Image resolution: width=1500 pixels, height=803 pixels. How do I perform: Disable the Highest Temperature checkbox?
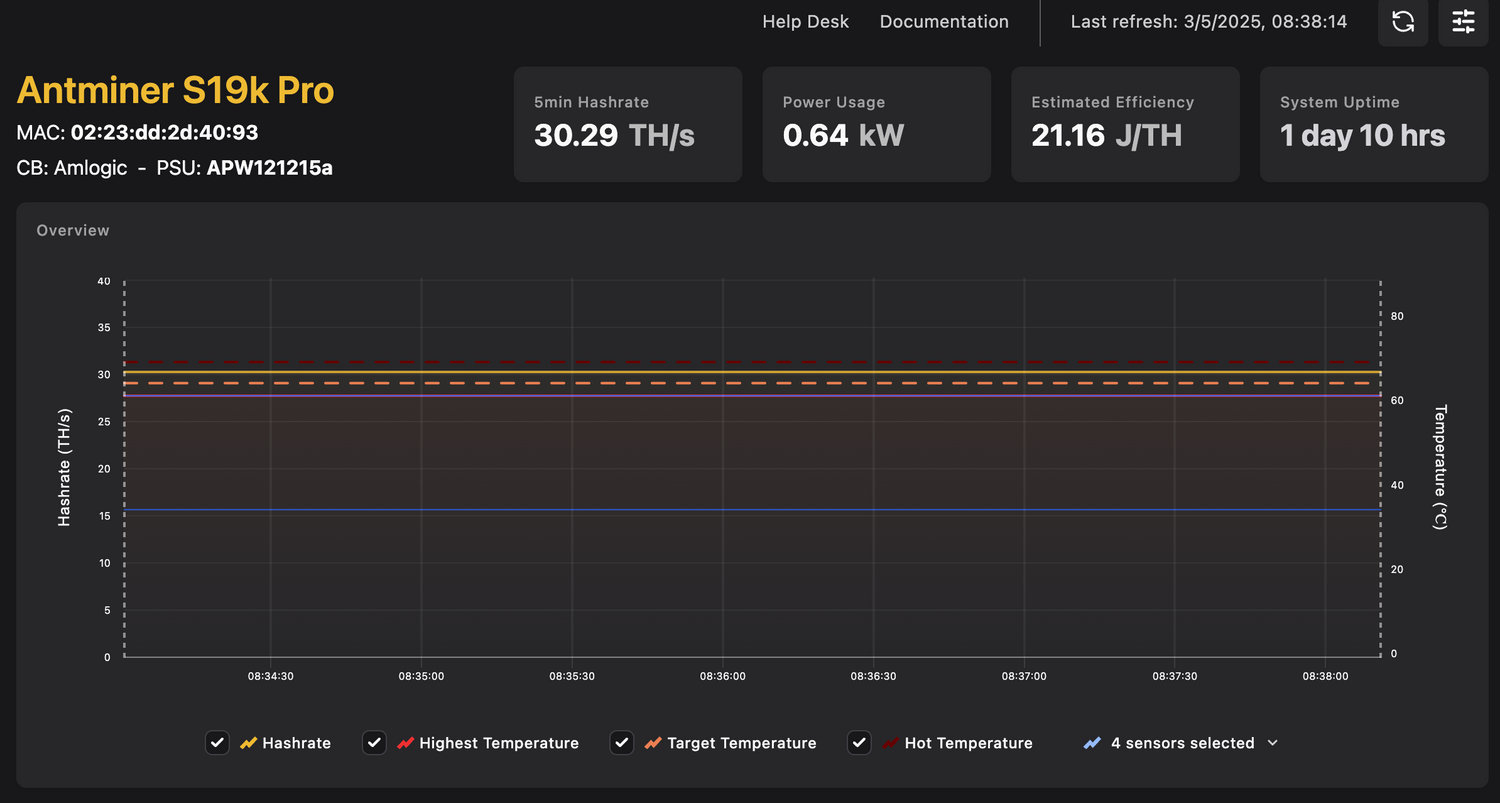tap(374, 743)
